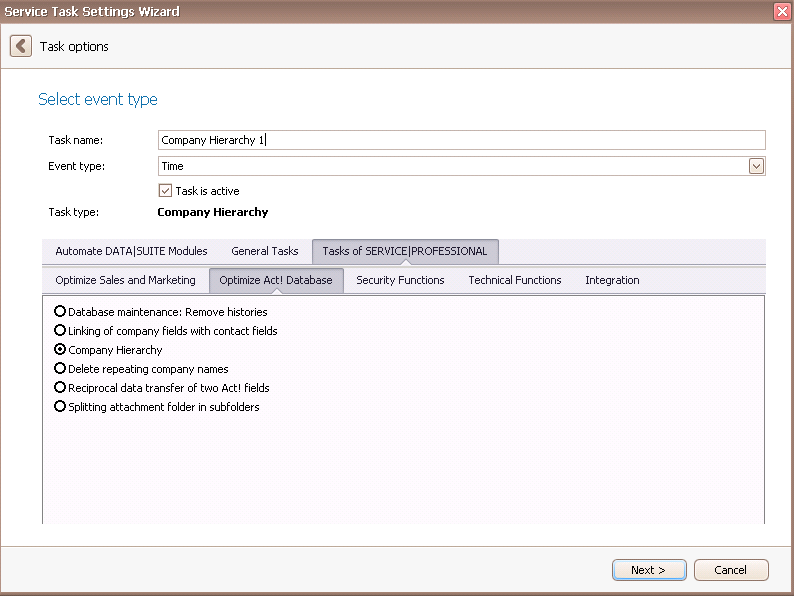Open the Event type dropdown arrow
This screenshot has width=794, height=596.
pyautogui.click(x=756, y=166)
